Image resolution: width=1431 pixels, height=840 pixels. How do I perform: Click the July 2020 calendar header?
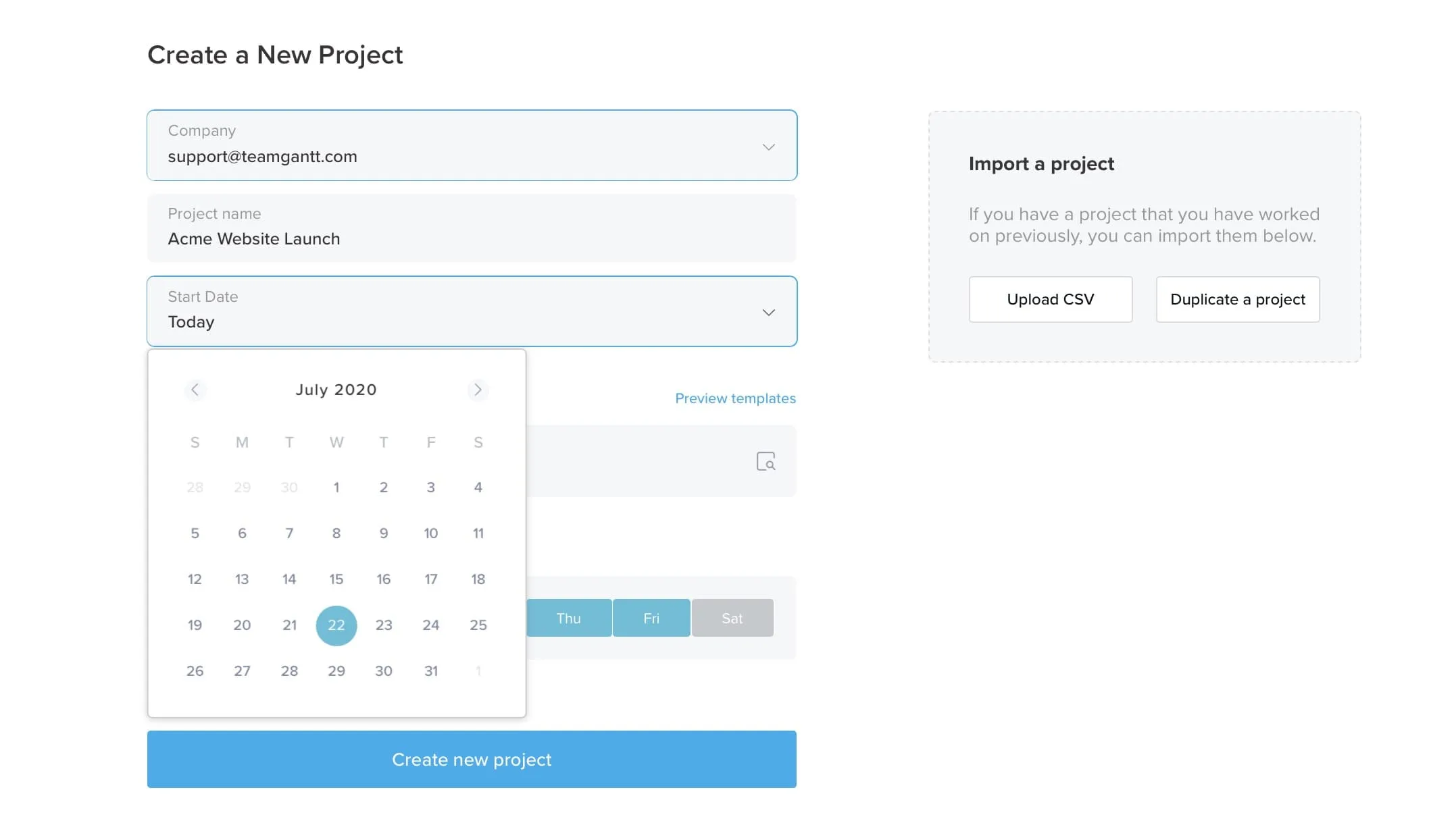[x=336, y=390]
